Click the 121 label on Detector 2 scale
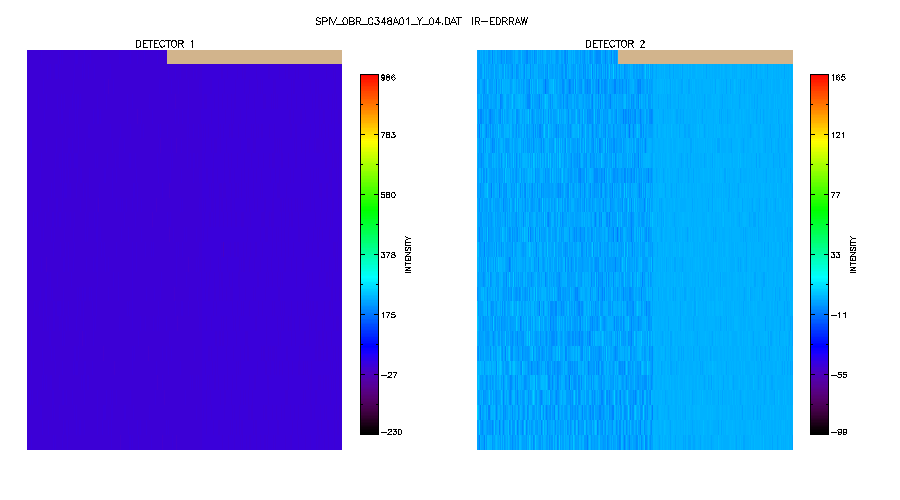 [x=838, y=135]
